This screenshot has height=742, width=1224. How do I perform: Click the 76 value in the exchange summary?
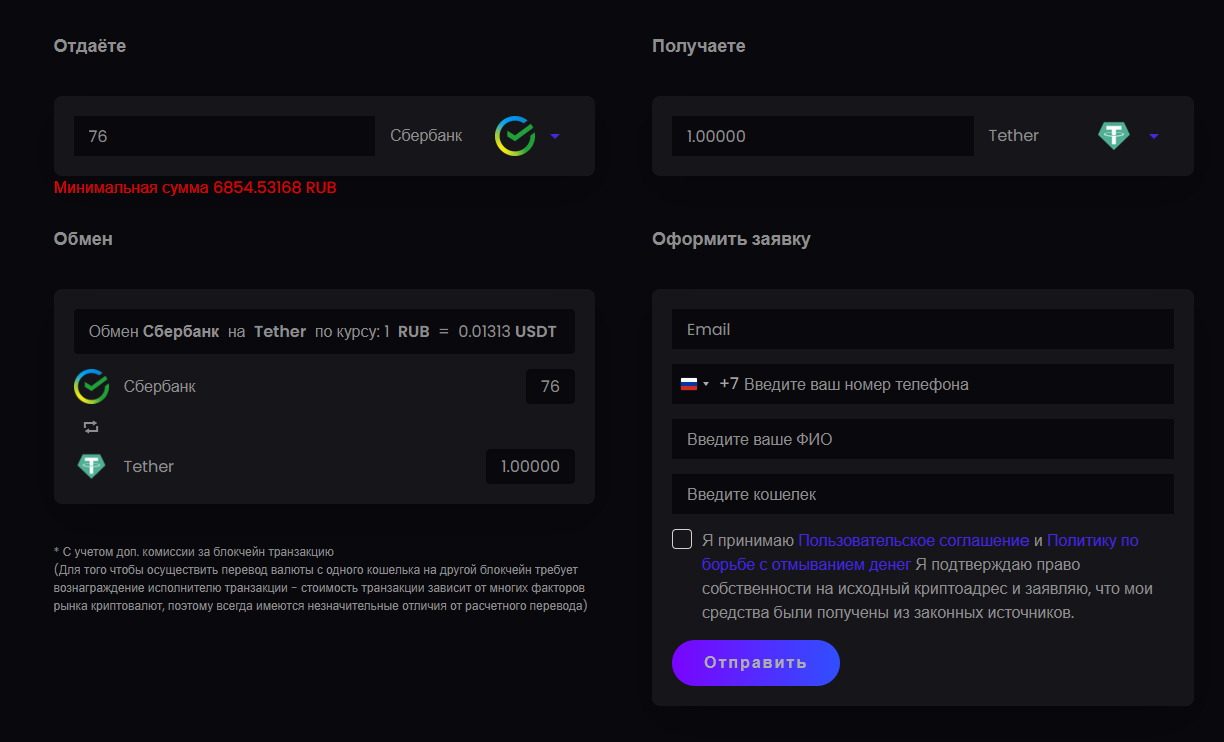[x=550, y=386]
